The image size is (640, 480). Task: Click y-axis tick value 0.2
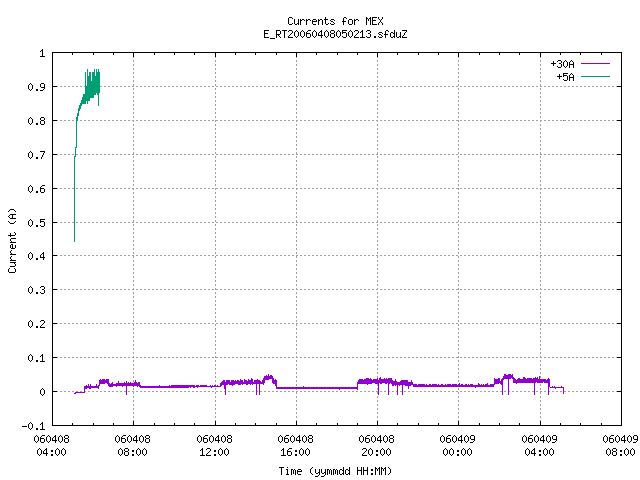tap(36, 324)
